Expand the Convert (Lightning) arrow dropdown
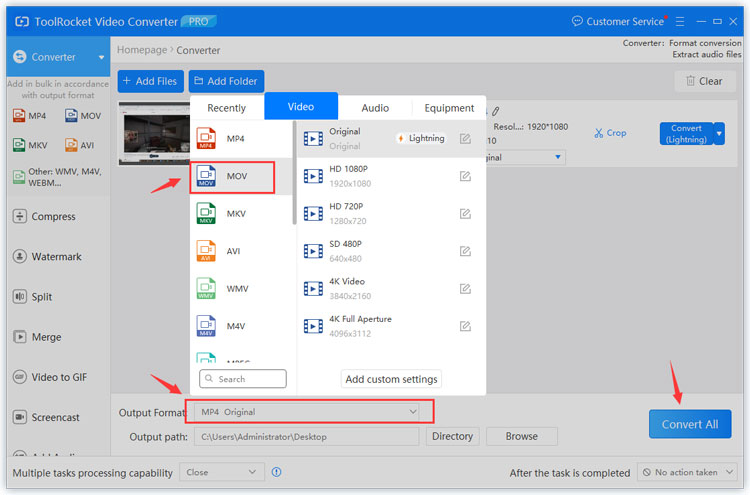The height and width of the screenshot is (495, 750). pos(719,133)
